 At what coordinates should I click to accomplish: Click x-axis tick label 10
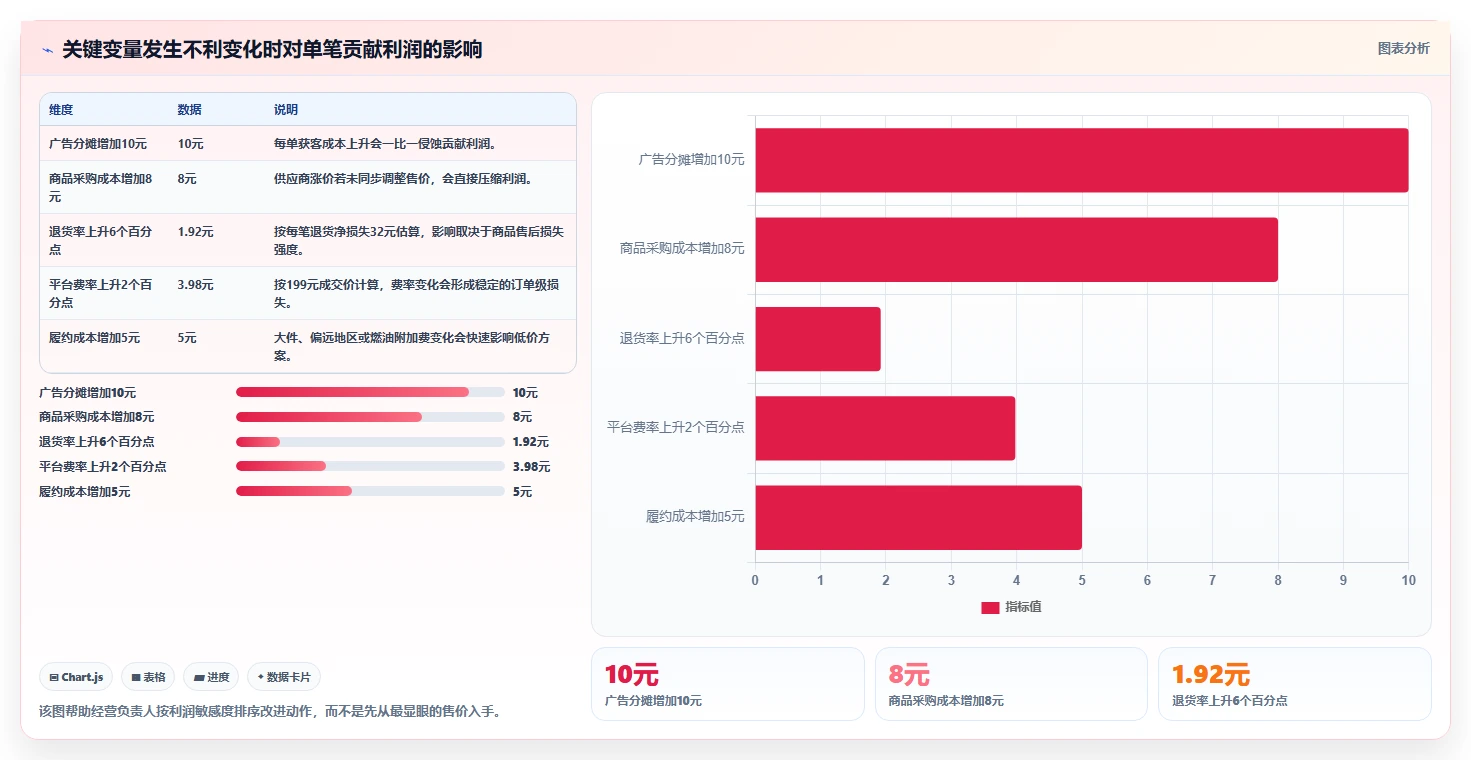point(1408,580)
